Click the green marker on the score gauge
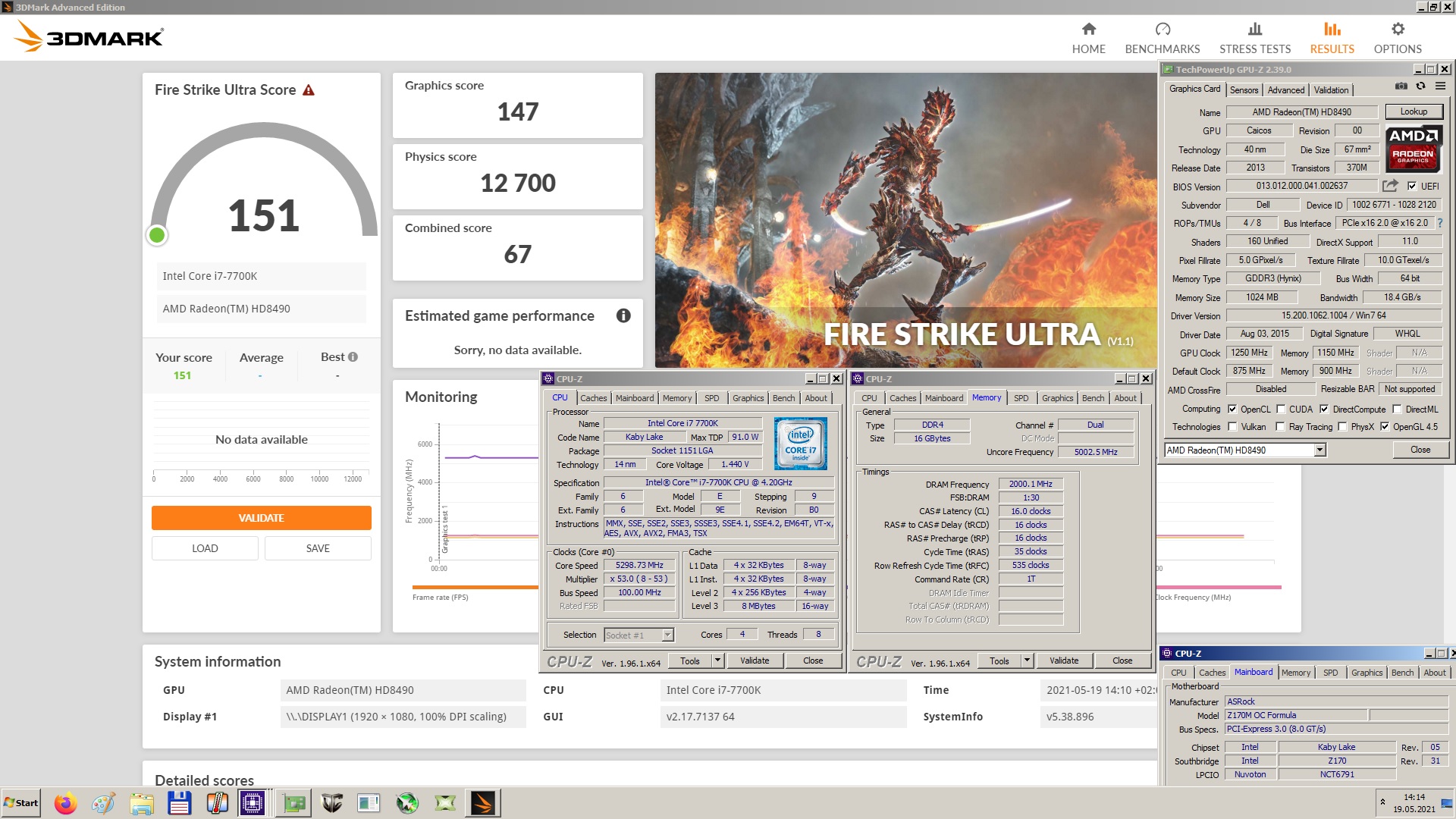 (157, 235)
